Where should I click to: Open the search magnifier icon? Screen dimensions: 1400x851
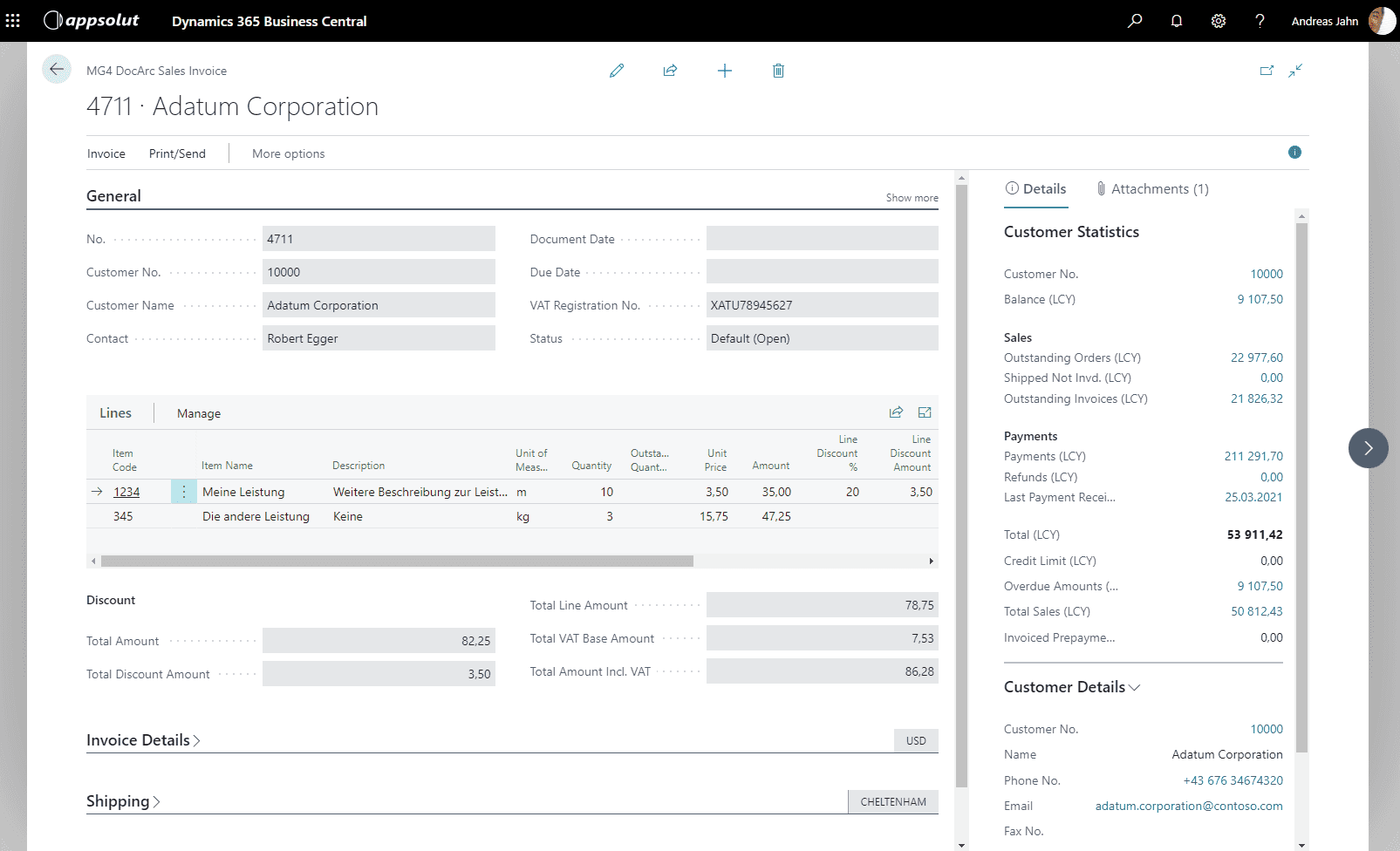(x=1135, y=21)
